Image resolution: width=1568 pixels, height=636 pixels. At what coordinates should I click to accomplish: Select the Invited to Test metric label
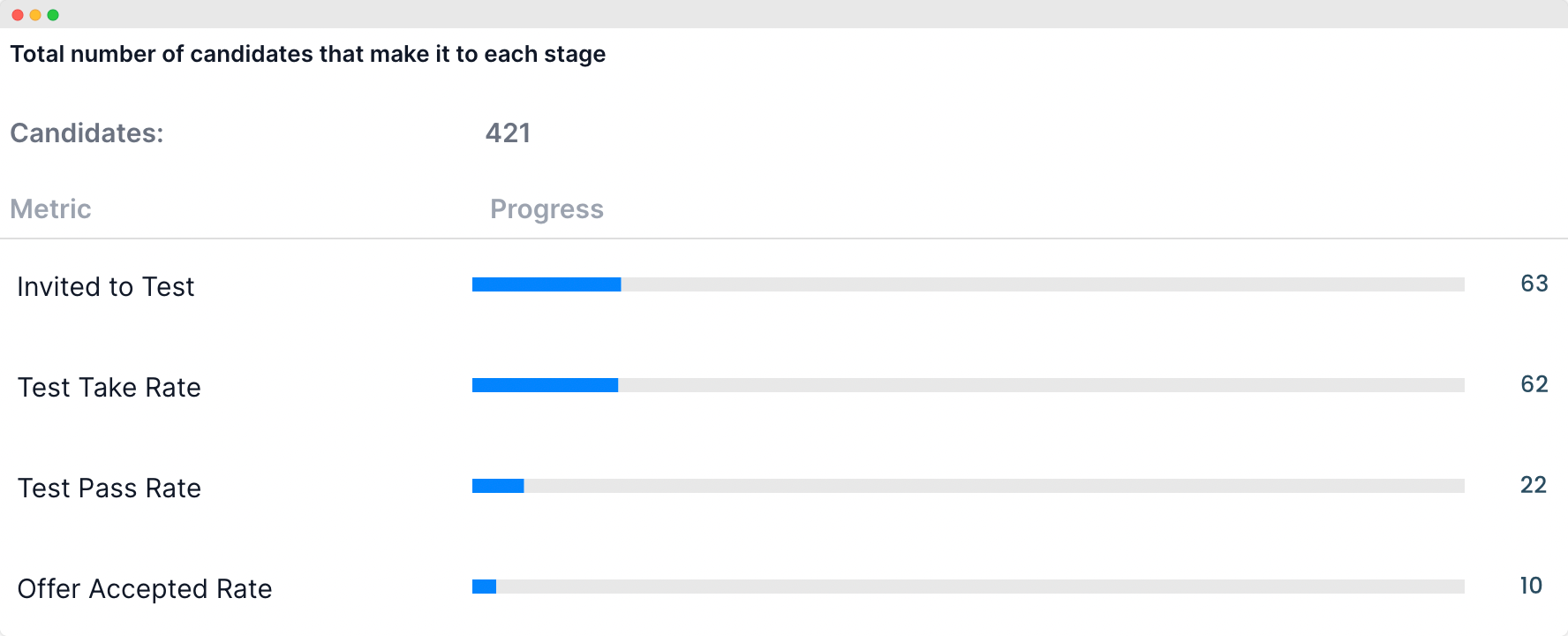[106, 287]
